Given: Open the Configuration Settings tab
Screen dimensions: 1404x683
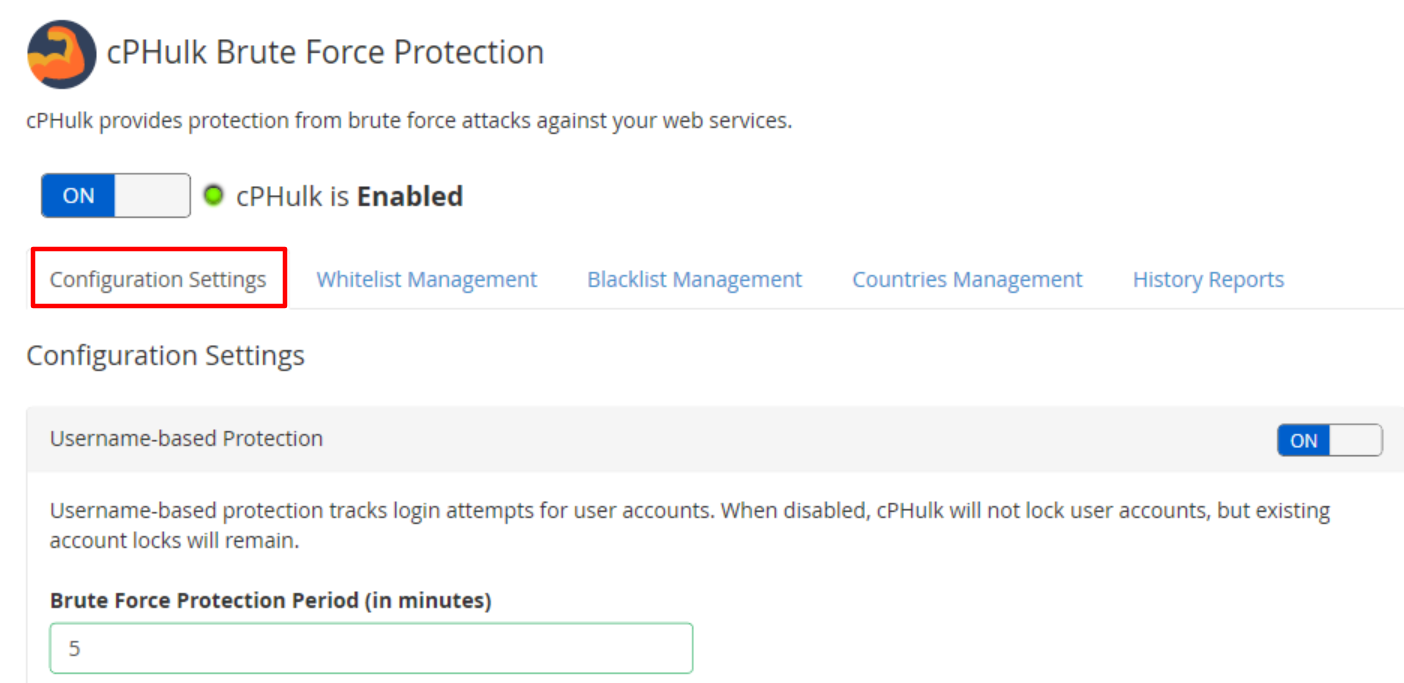Looking at the screenshot, I should (x=158, y=279).
